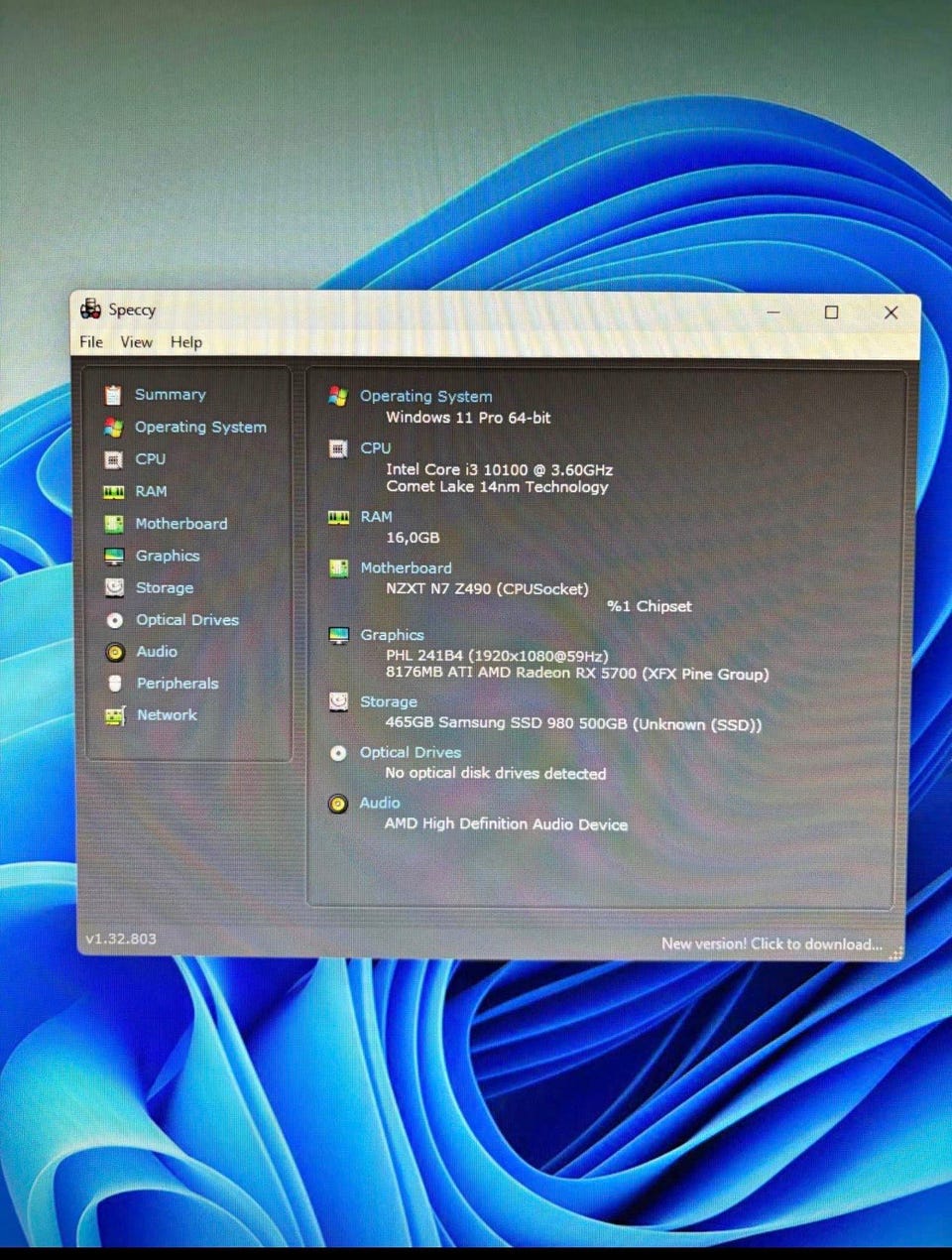The height and width of the screenshot is (1260, 952).
Task: Click the Speccy app icon in title bar
Action: 91,310
